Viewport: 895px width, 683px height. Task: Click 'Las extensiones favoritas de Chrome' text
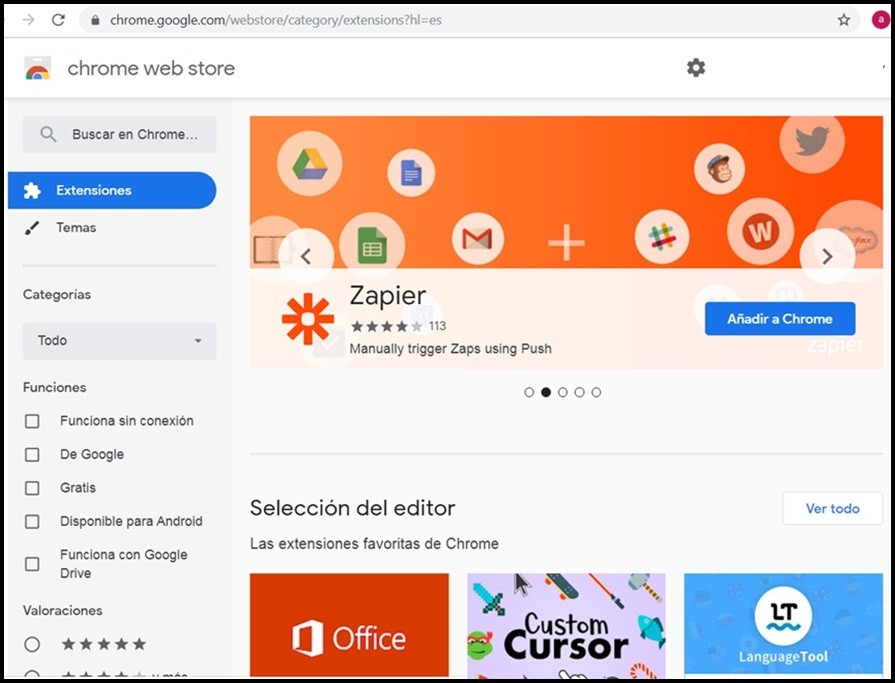(x=374, y=544)
